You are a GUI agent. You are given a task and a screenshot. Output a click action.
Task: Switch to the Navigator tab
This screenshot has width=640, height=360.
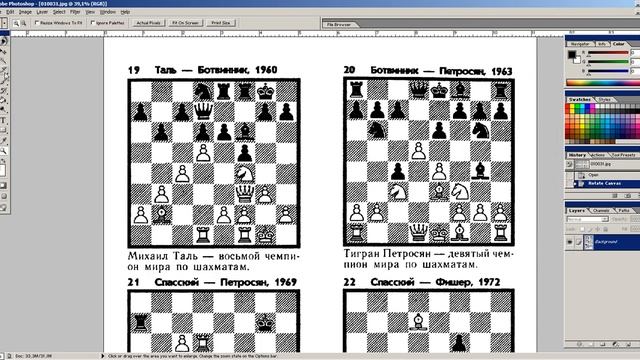580,44
